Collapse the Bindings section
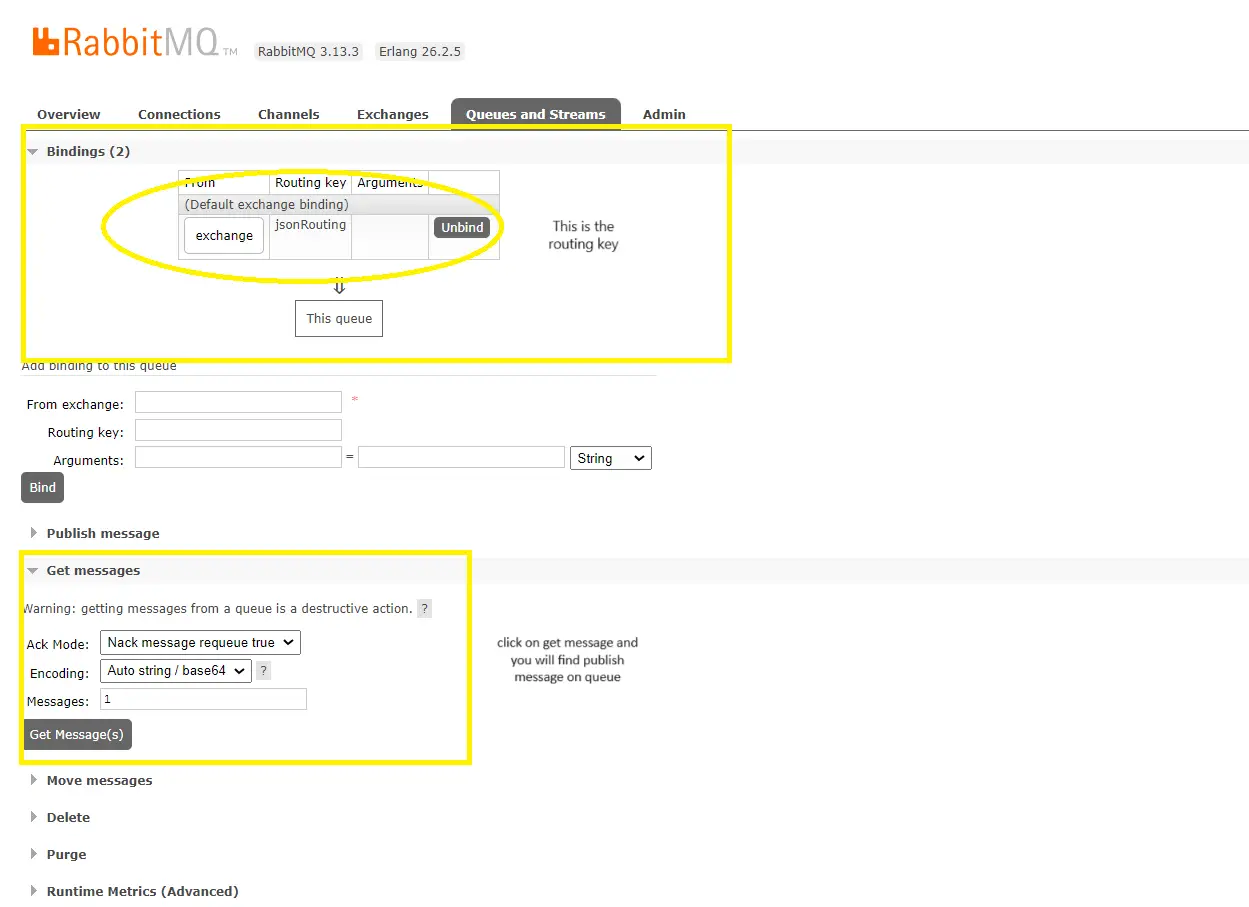This screenshot has width=1249, height=907. pyautogui.click(x=88, y=151)
